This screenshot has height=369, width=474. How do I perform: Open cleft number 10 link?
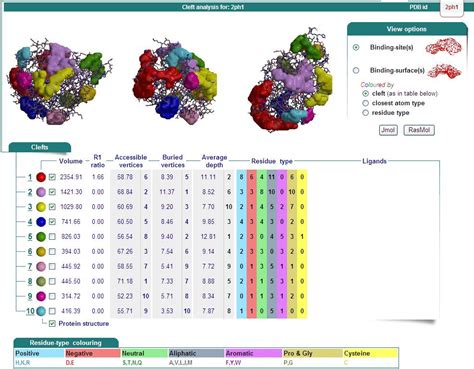[x=30, y=311]
